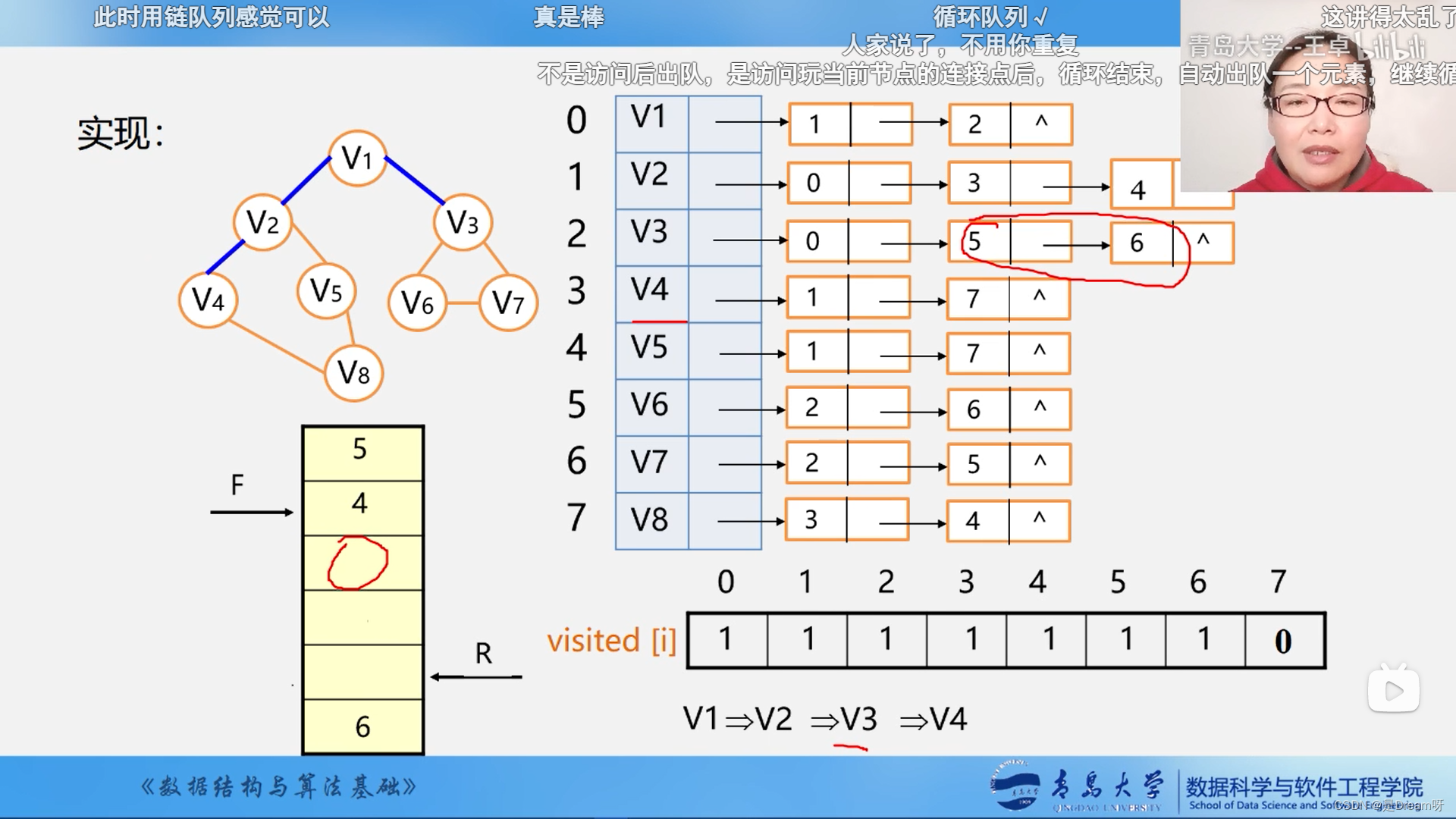Click the red-circled node 5 in V3's list
The height and width of the screenshot is (819, 1456).
(1010, 242)
